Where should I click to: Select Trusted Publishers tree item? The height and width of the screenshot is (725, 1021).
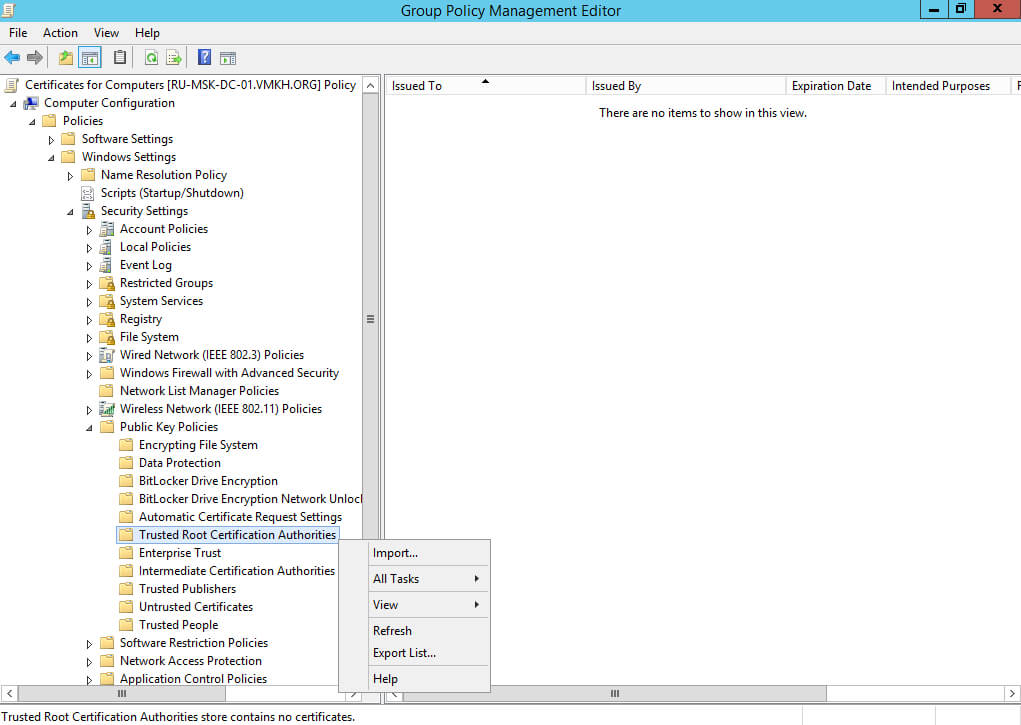tap(187, 589)
